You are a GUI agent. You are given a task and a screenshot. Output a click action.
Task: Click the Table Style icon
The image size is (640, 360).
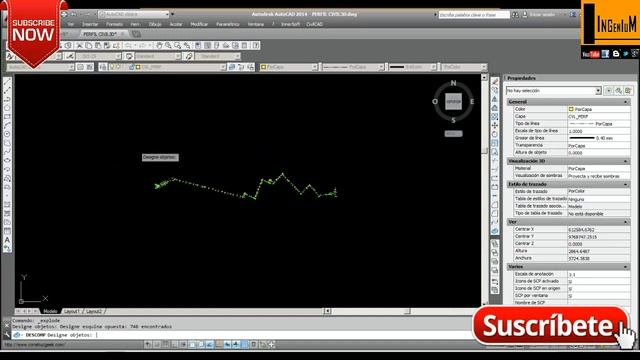[x=129, y=56]
